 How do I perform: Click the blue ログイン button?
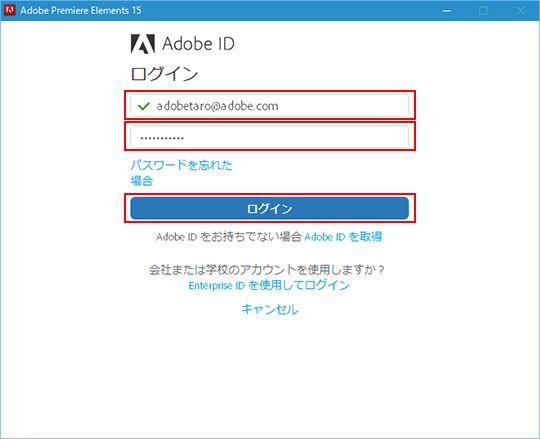[x=270, y=208]
